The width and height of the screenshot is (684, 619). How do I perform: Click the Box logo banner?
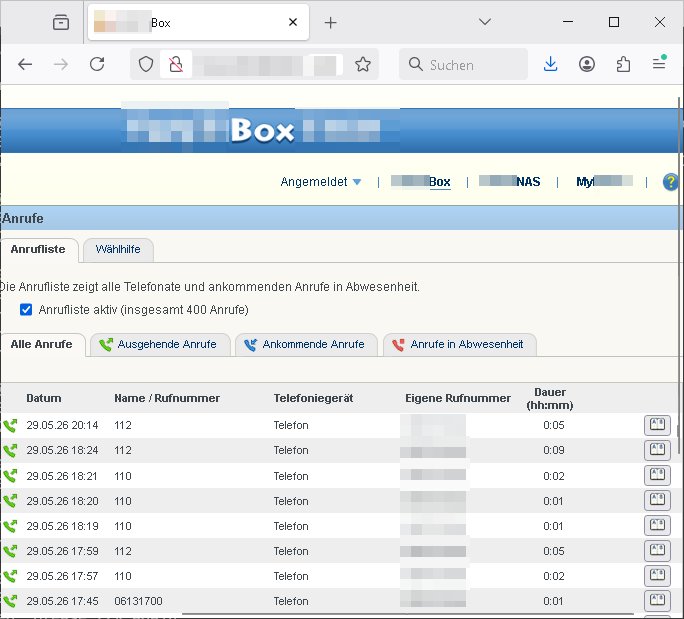click(x=262, y=130)
